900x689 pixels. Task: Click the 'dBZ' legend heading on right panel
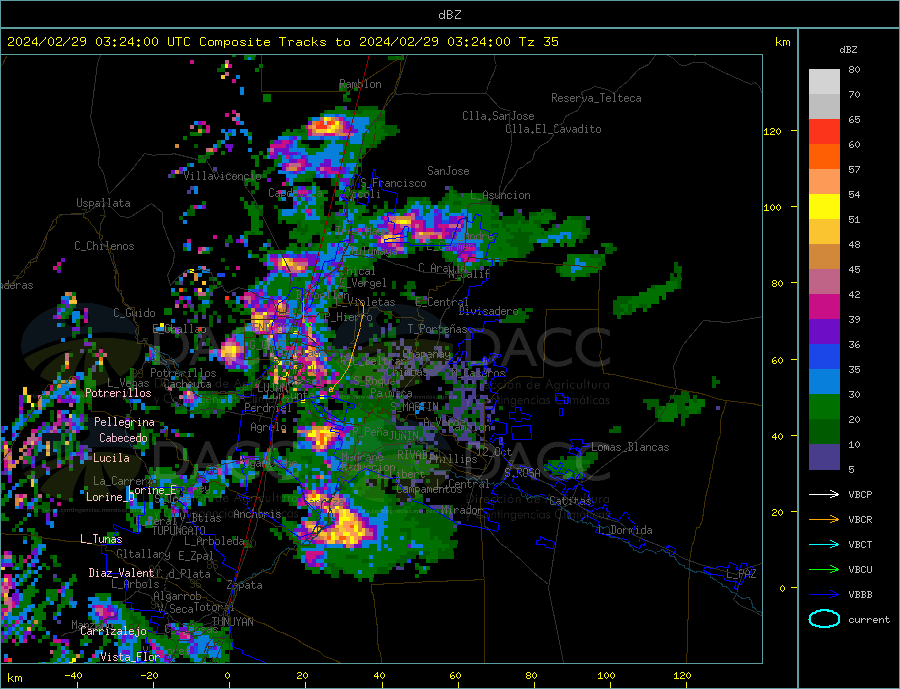coord(848,50)
